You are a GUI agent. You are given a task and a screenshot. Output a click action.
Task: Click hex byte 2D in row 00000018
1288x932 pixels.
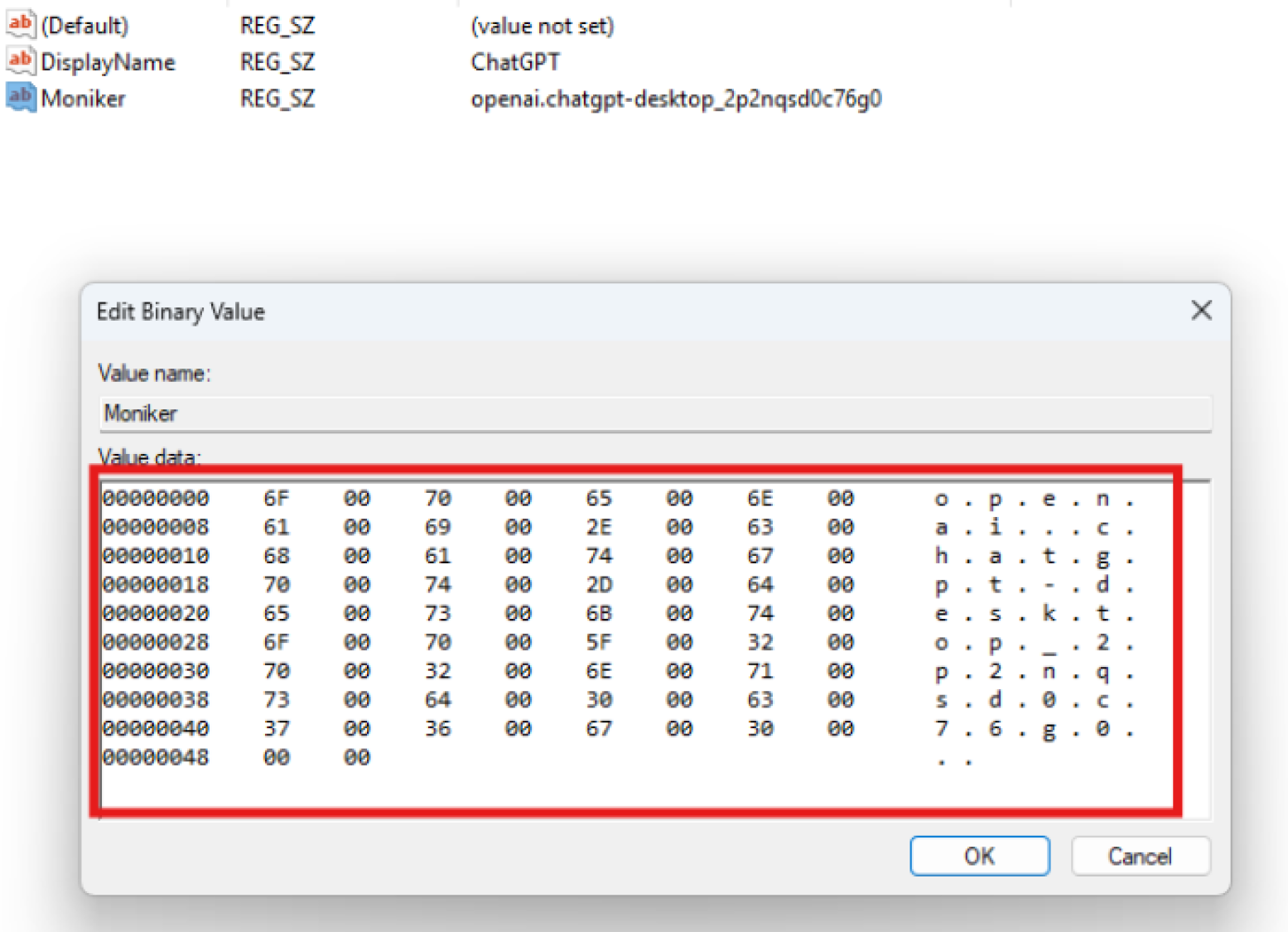599,585
